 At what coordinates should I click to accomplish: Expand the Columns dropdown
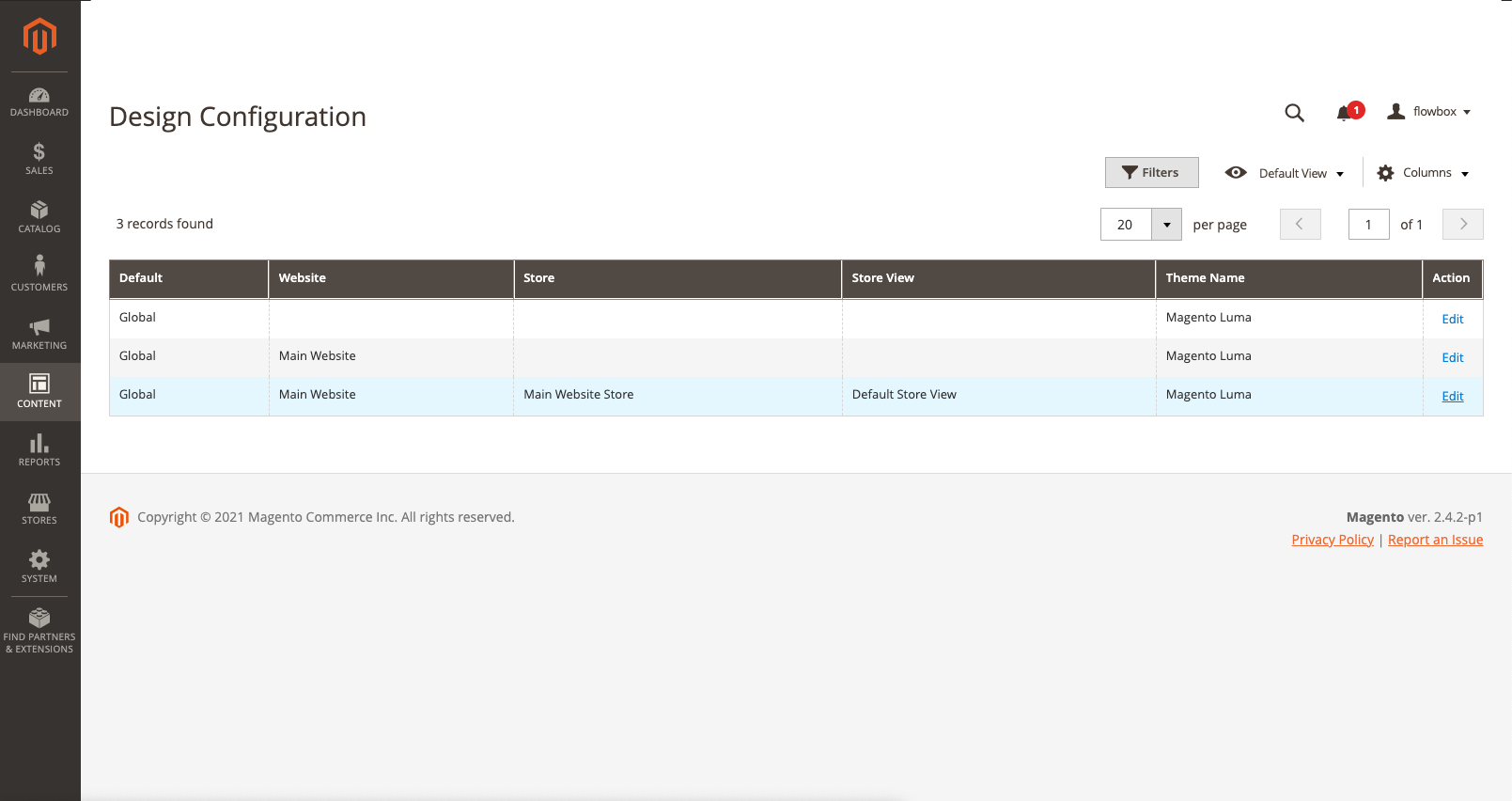click(1423, 173)
